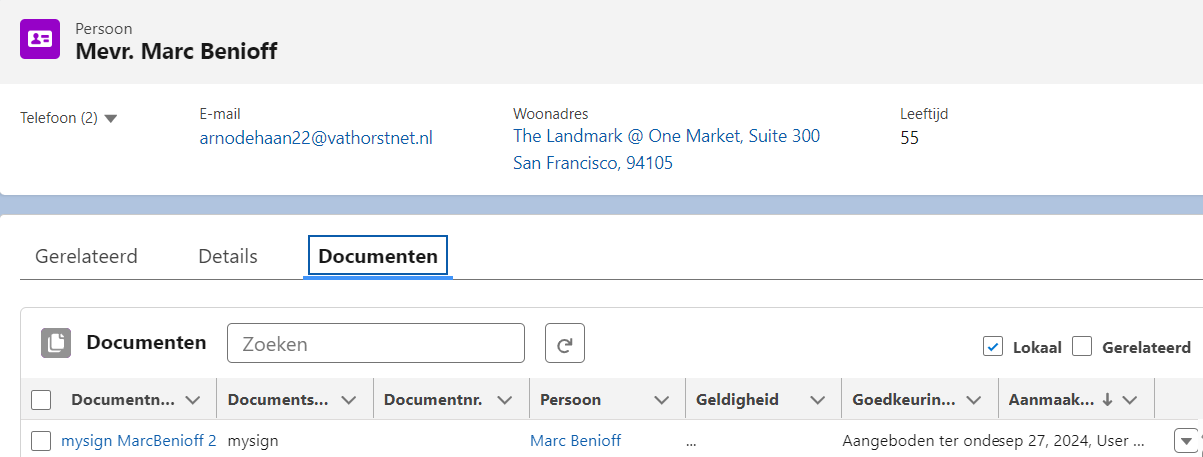
Task: Open row actions menu for mysign document
Action: tap(1186, 440)
